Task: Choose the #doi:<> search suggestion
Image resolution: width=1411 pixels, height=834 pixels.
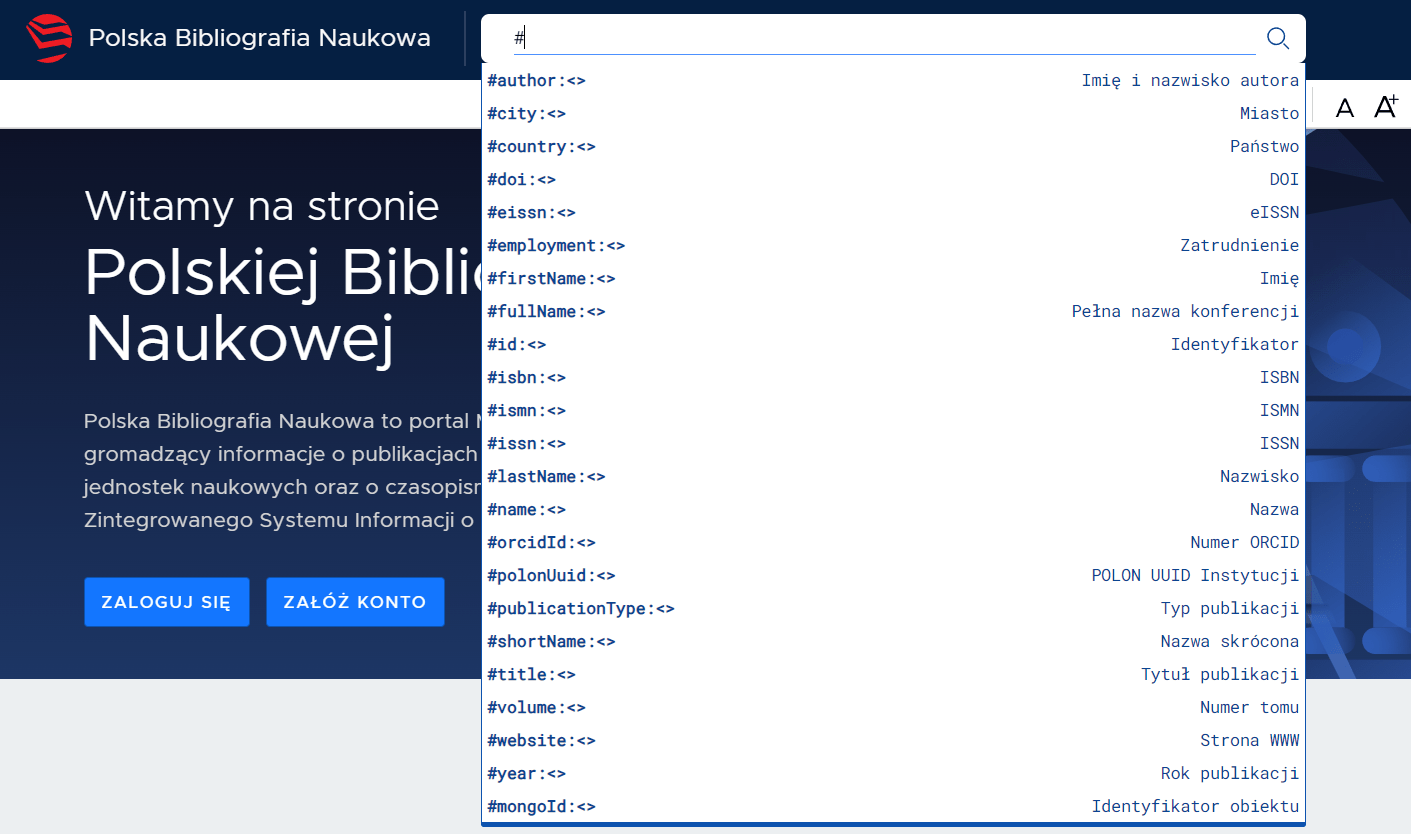Action: [x=892, y=180]
